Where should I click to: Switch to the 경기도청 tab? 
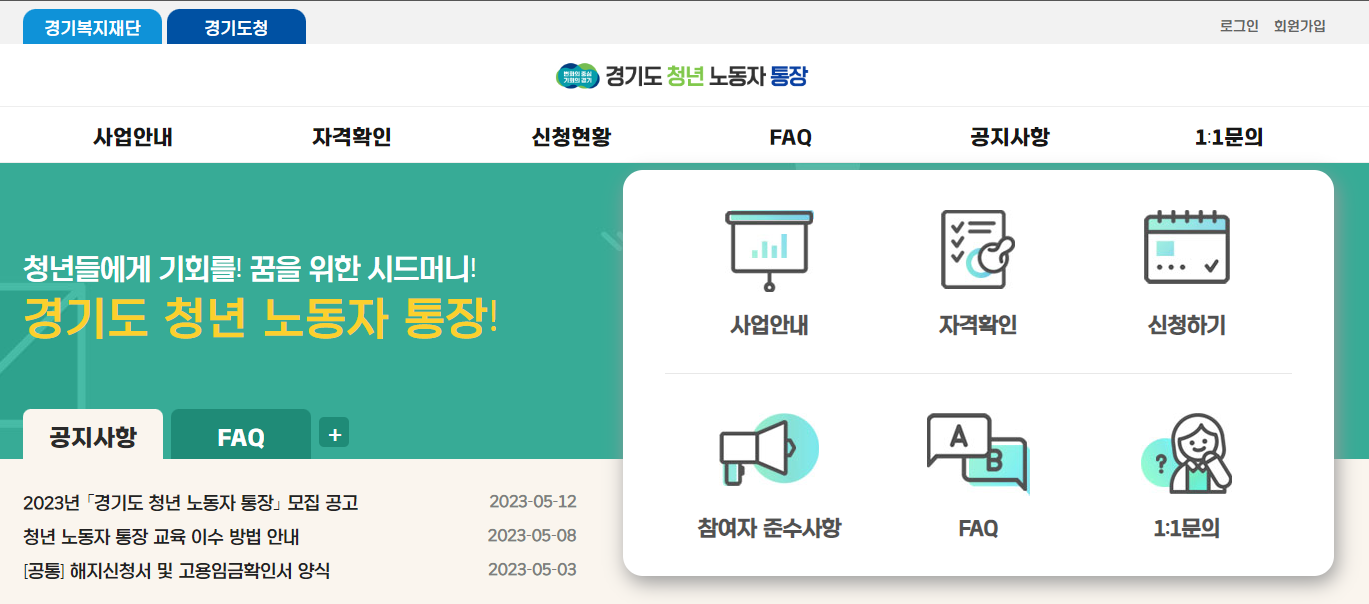tap(236, 27)
